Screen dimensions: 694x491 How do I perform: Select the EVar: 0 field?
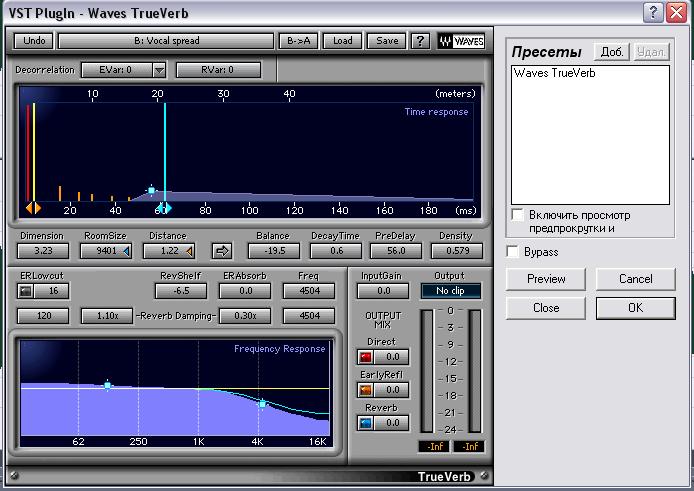tap(117, 70)
